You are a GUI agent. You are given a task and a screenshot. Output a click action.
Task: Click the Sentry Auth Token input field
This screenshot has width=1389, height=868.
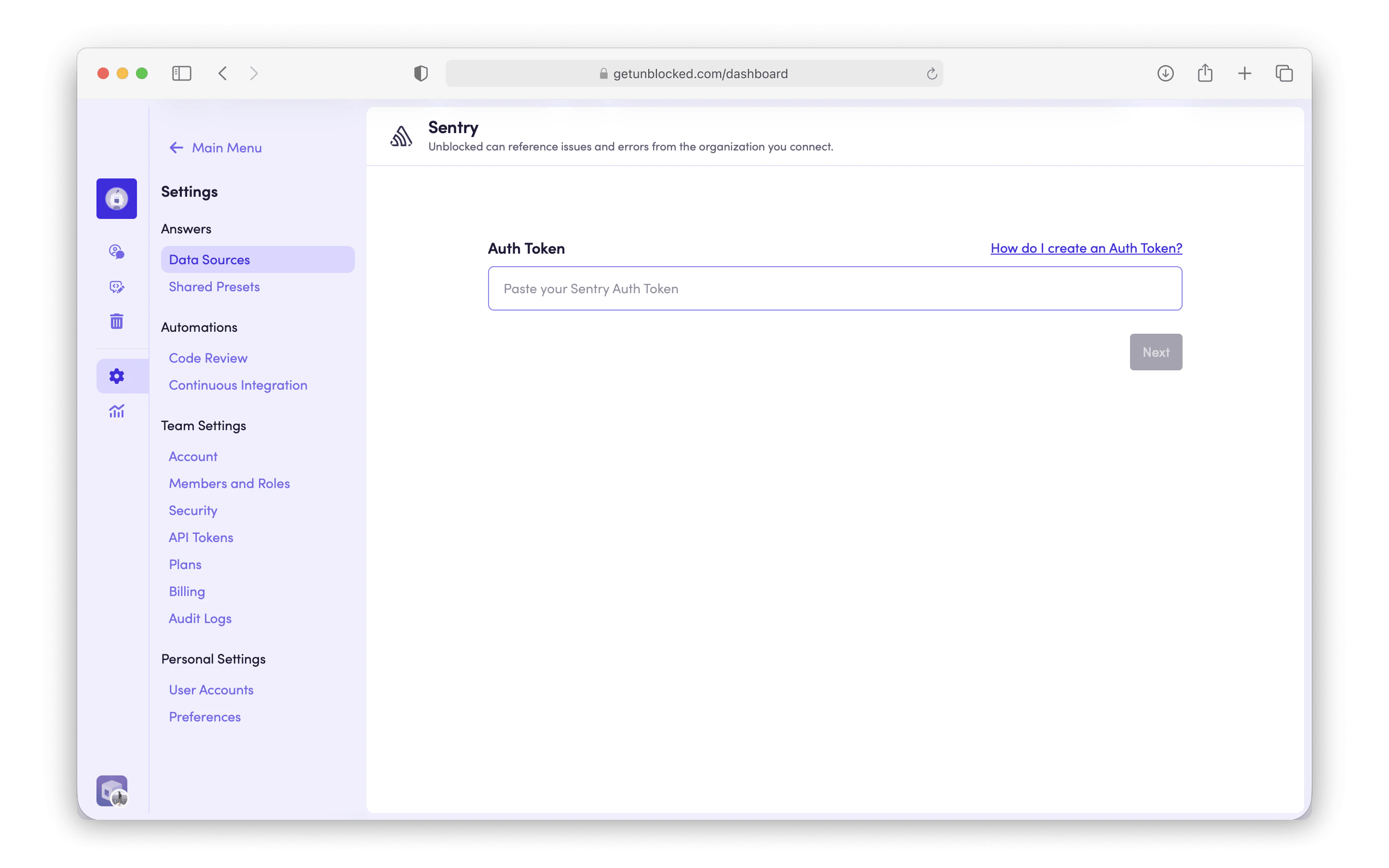tap(834, 288)
